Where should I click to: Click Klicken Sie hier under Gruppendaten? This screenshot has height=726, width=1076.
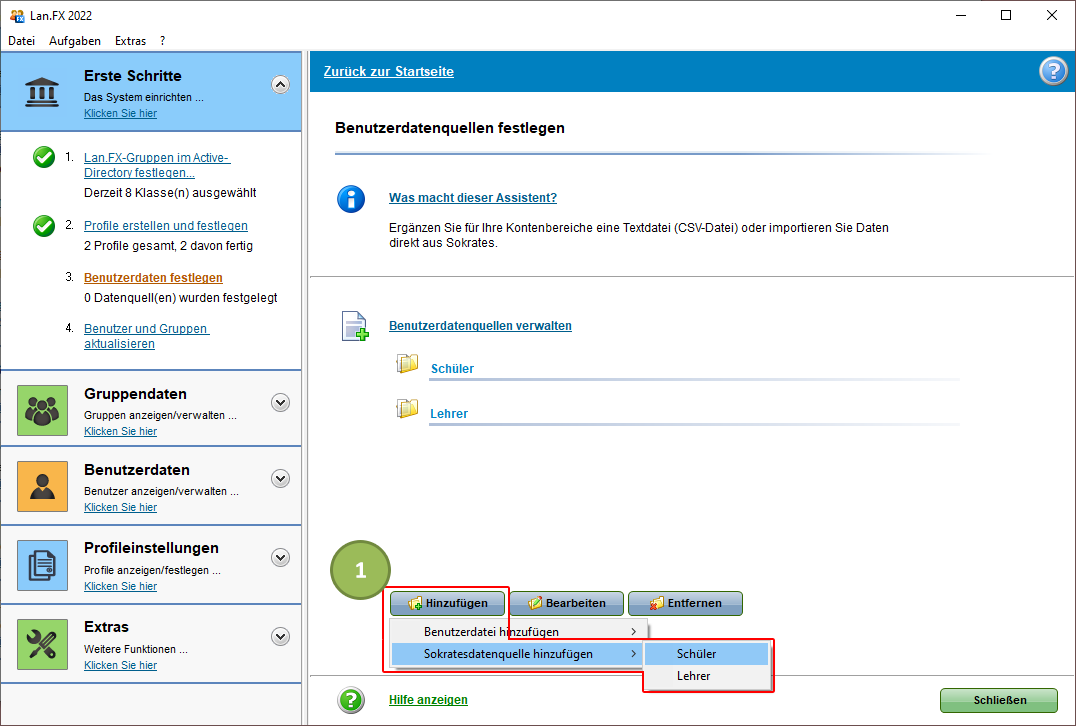(120, 431)
